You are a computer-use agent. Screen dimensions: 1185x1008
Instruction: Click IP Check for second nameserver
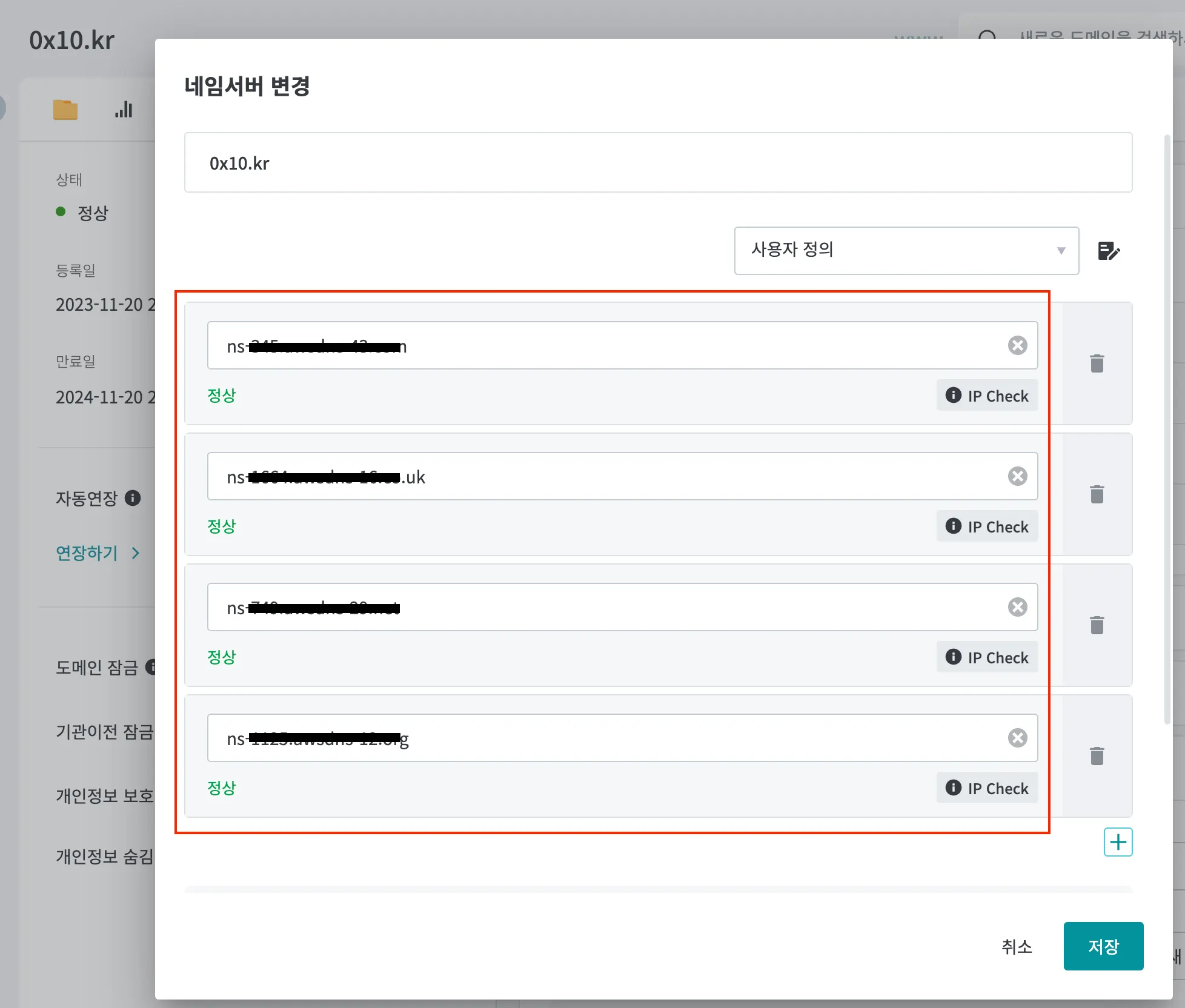point(987,526)
